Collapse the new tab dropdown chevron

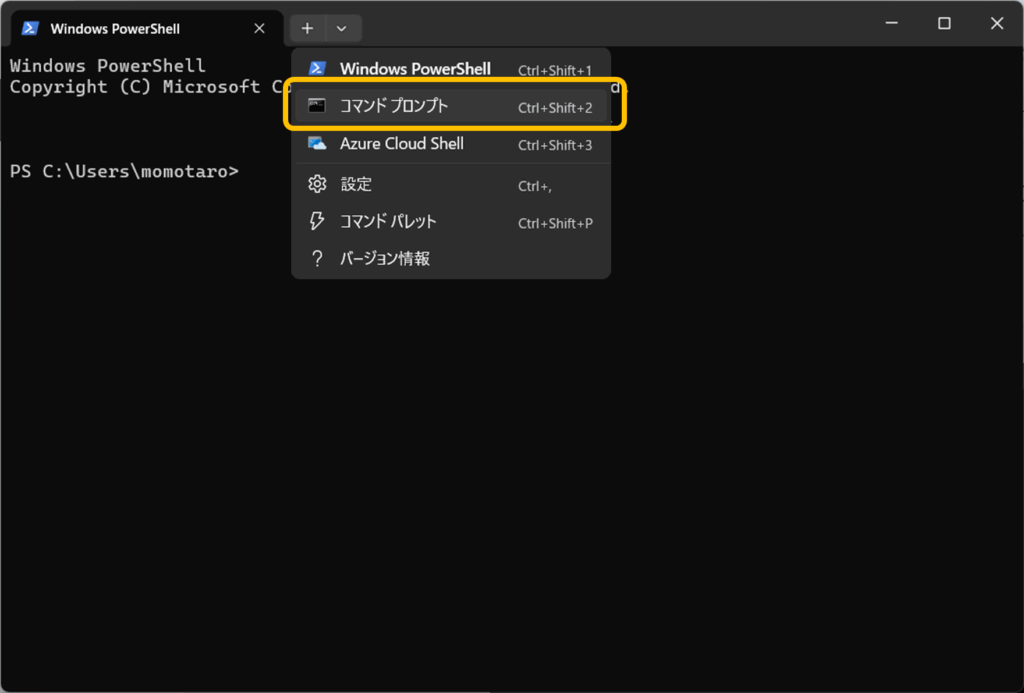point(342,28)
